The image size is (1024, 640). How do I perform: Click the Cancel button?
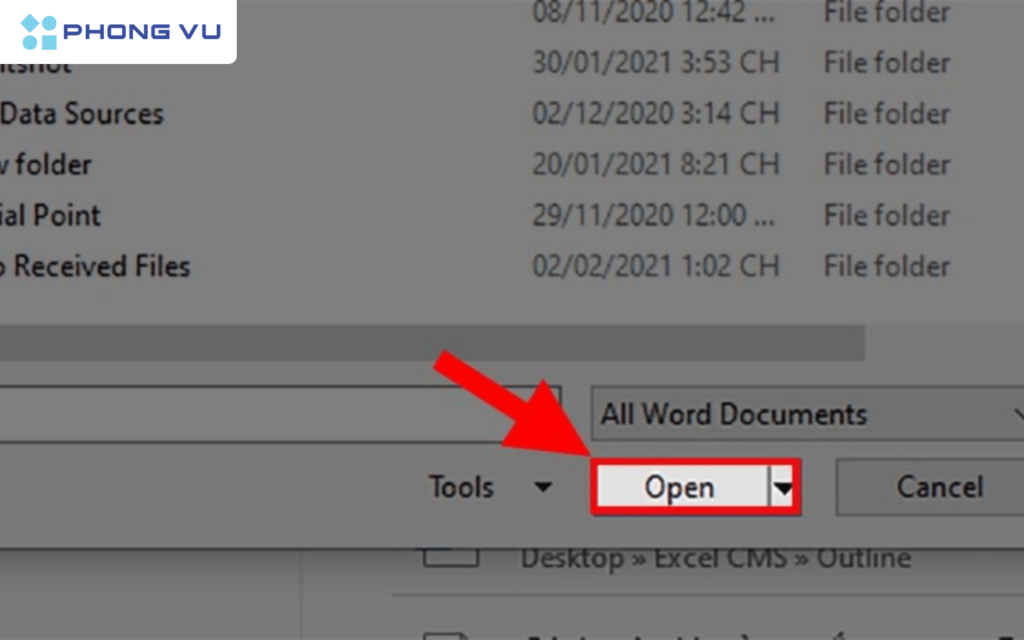pos(938,487)
